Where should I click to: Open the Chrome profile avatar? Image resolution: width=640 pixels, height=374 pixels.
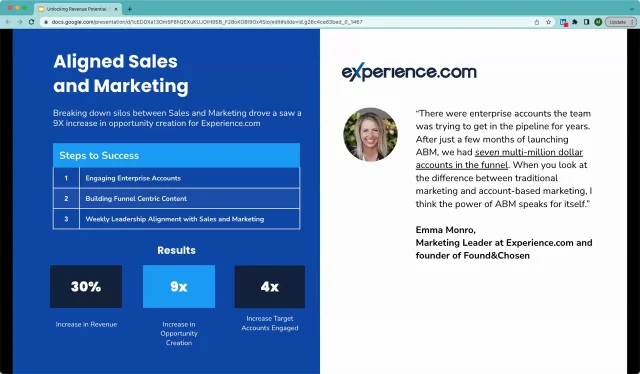pos(598,22)
